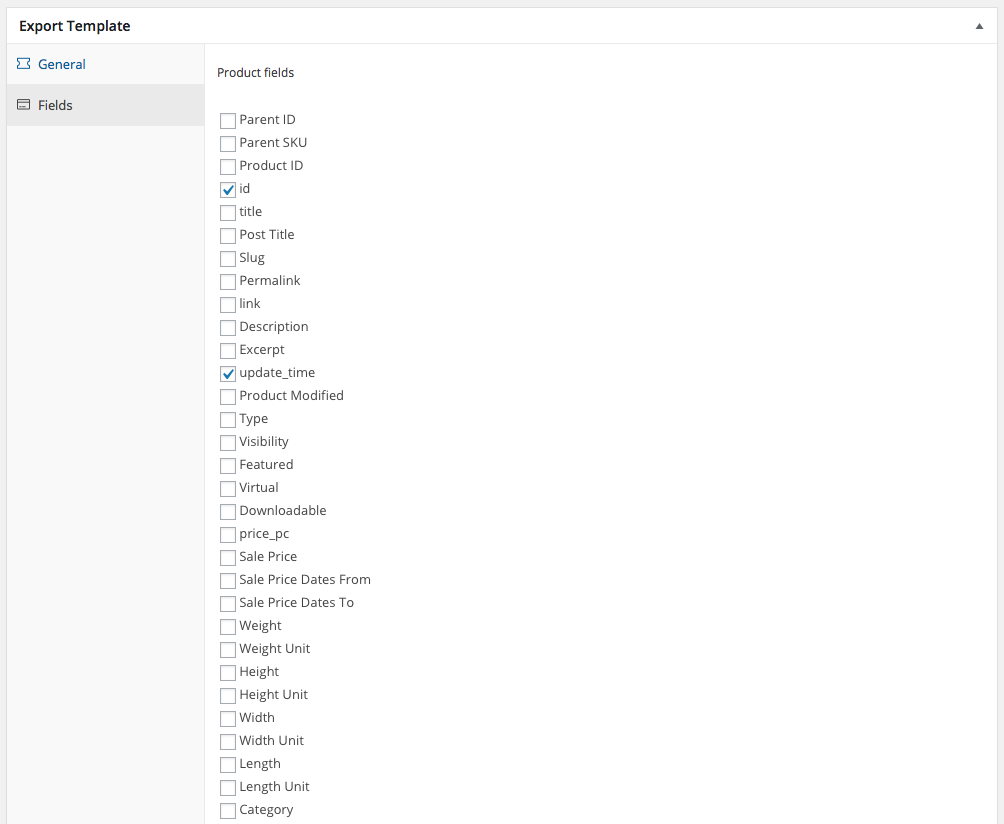
Task: Click the General ticket icon
Action: 24,63
